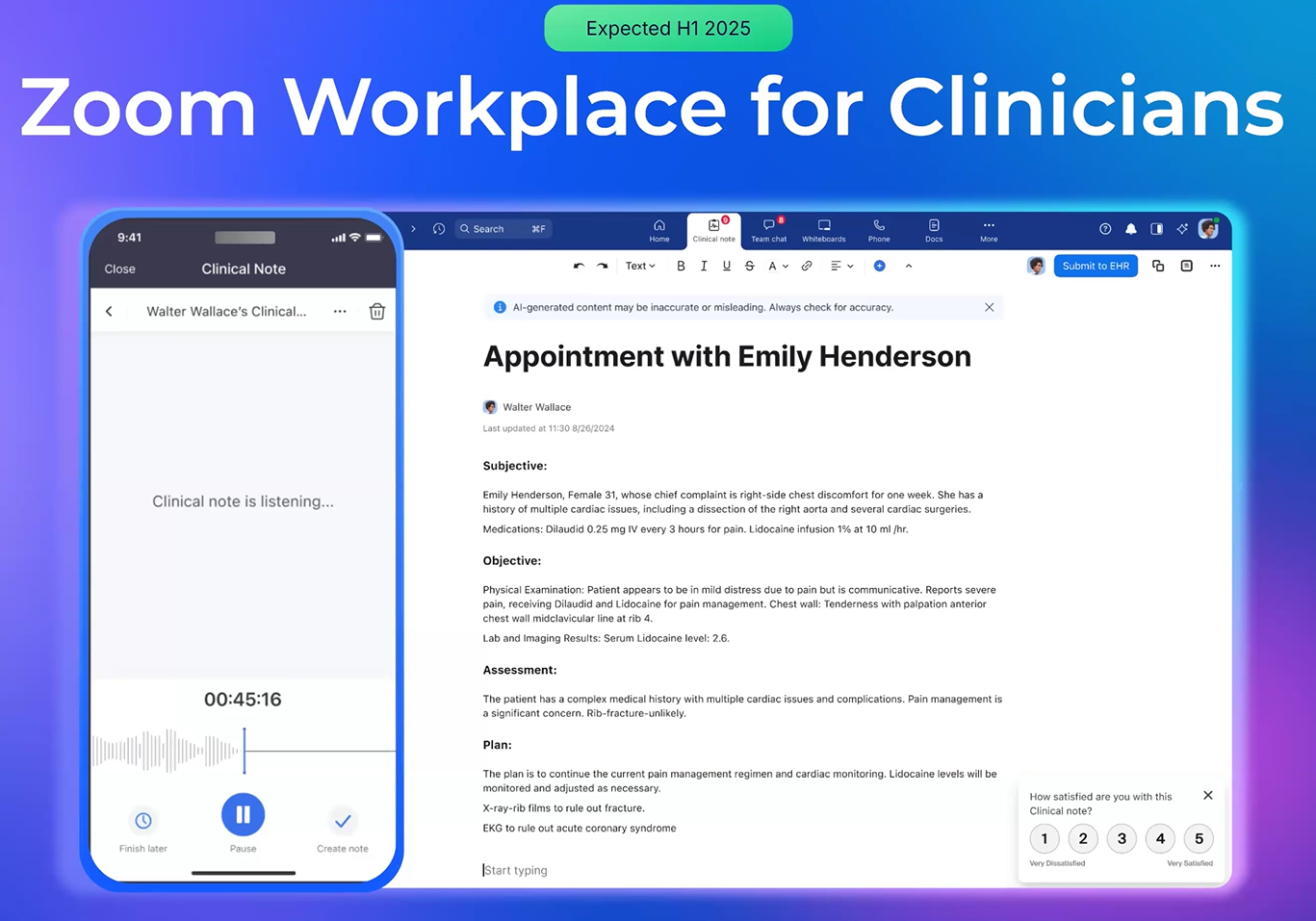The image size is (1316, 921).
Task: Insert a link using link icon
Action: 807,267
